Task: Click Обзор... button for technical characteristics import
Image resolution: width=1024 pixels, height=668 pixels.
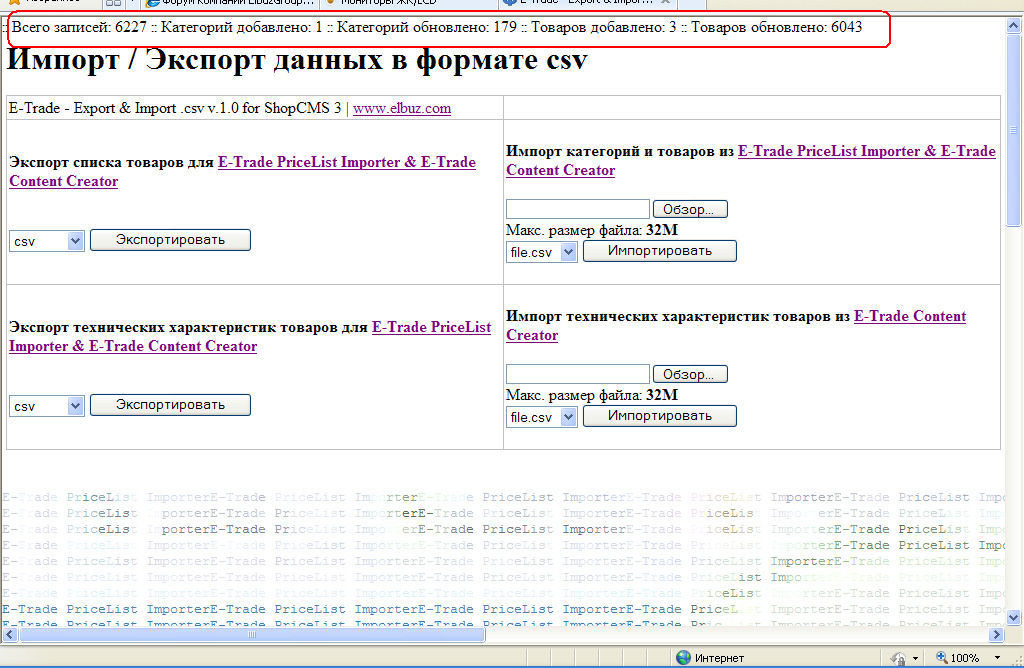Action: (690, 374)
